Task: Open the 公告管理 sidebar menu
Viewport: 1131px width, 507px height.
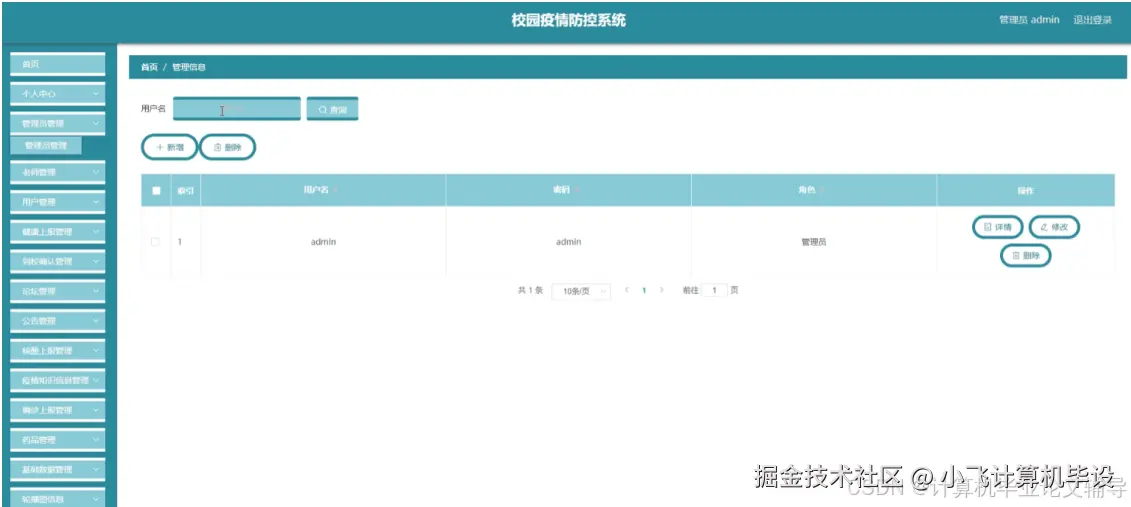Action: point(57,321)
